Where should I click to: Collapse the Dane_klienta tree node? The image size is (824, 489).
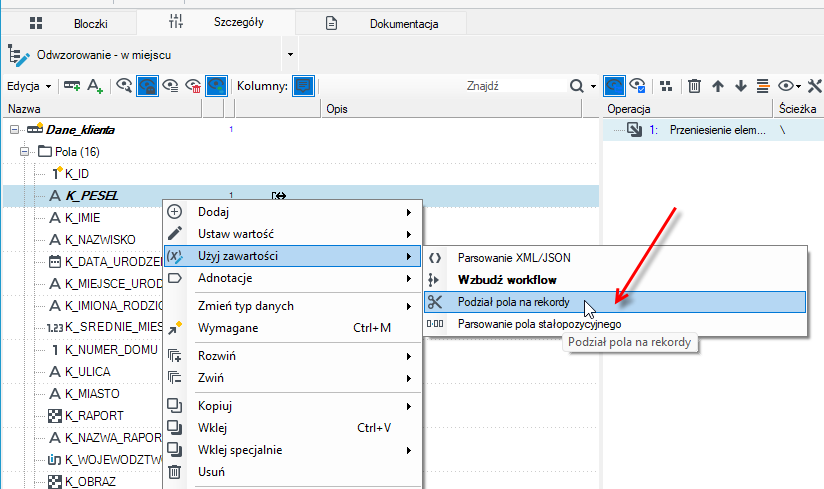tap(14, 129)
